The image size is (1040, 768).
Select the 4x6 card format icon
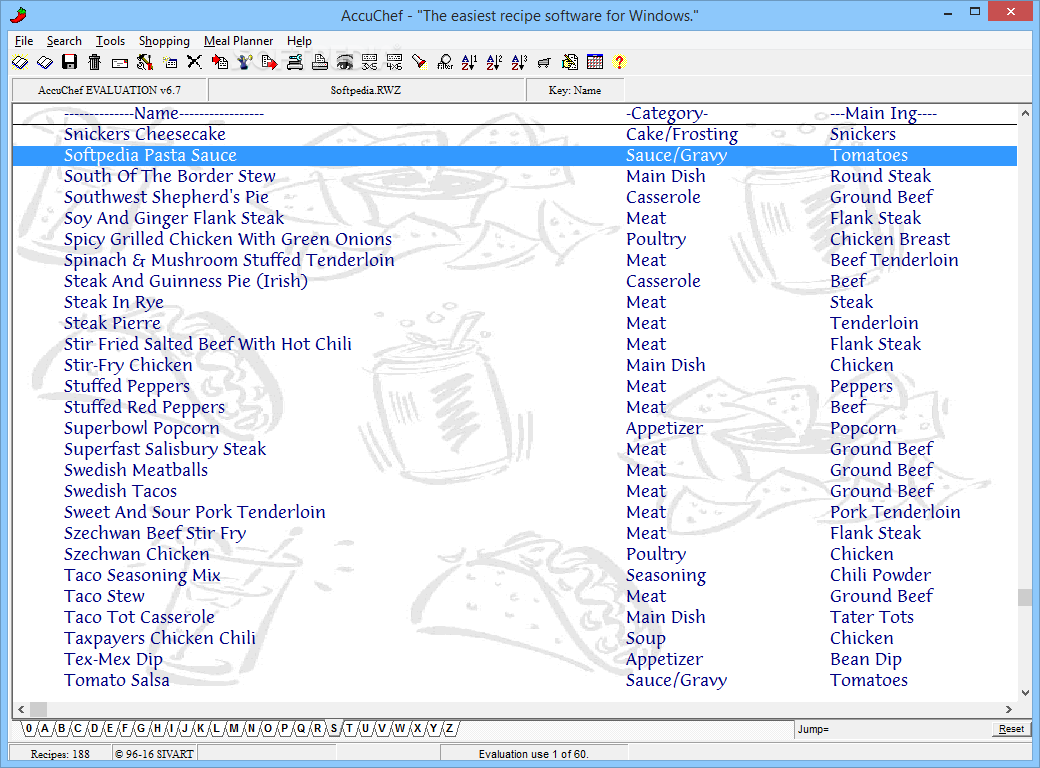(x=395, y=62)
